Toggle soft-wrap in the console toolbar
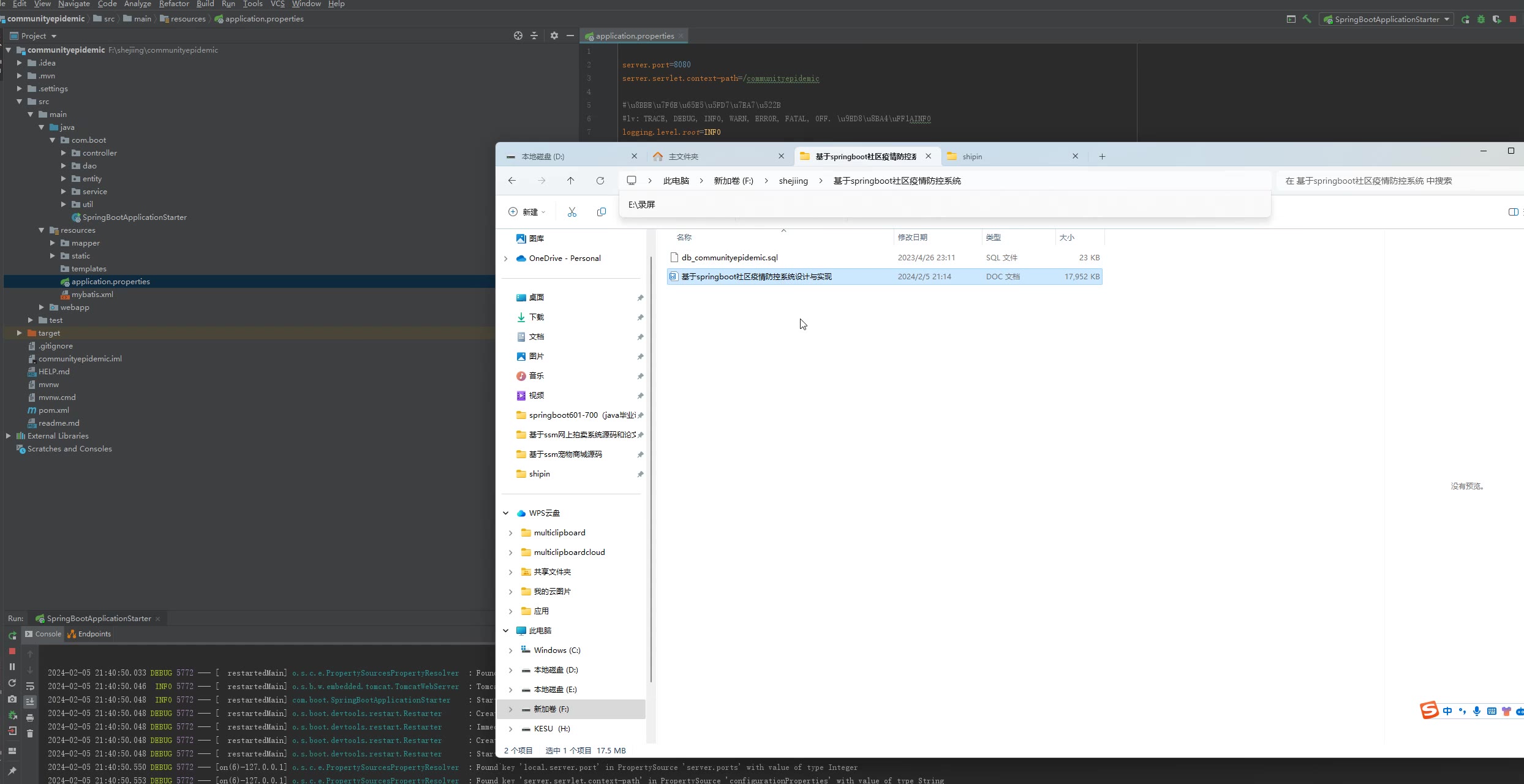The width and height of the screenshot is (1524, 784). click(30, 686)
